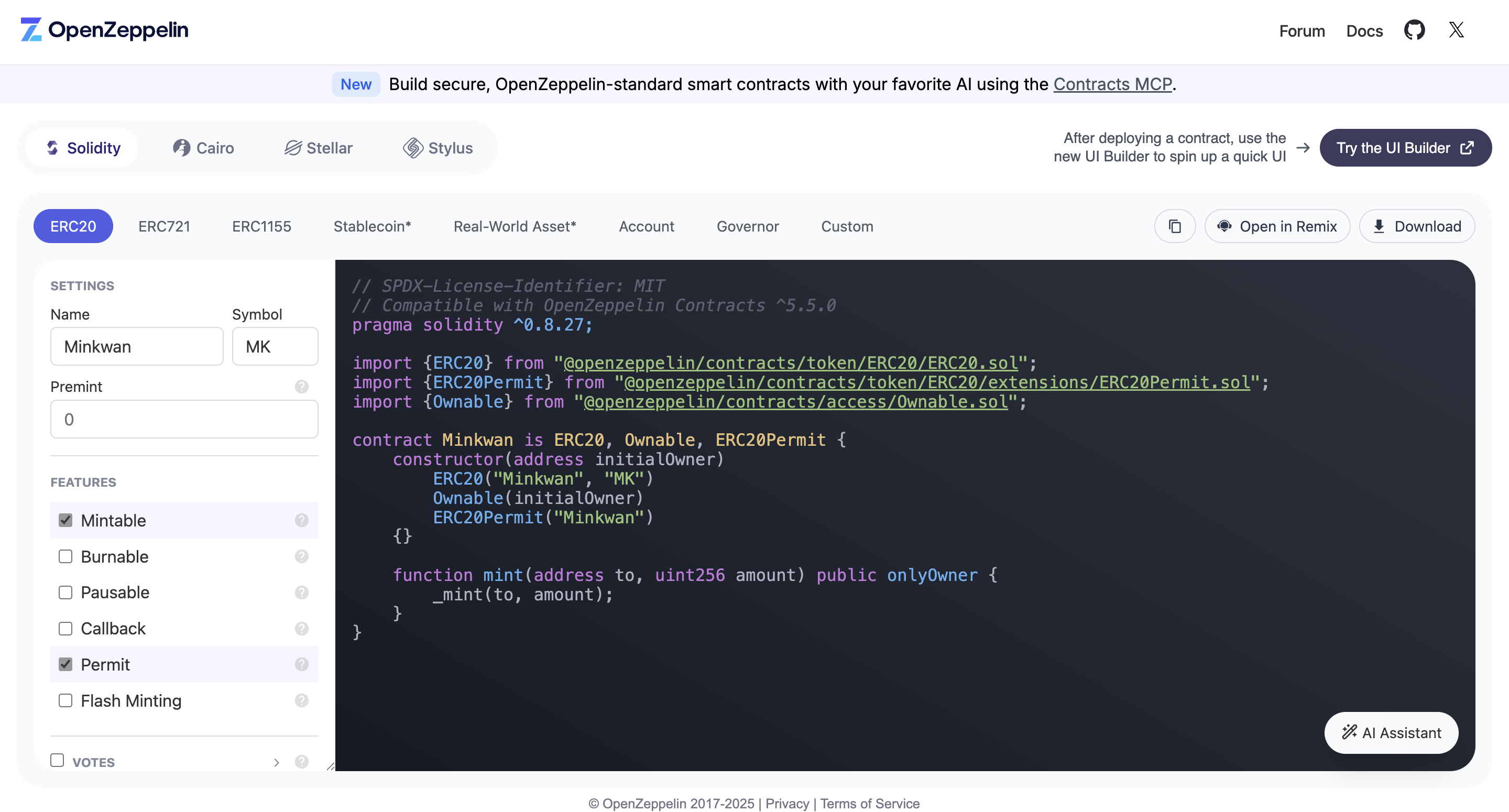Screen dimensions: 1509x812
Task: Click the Try the UI Builder button
Action: [x=1405, y=148]
